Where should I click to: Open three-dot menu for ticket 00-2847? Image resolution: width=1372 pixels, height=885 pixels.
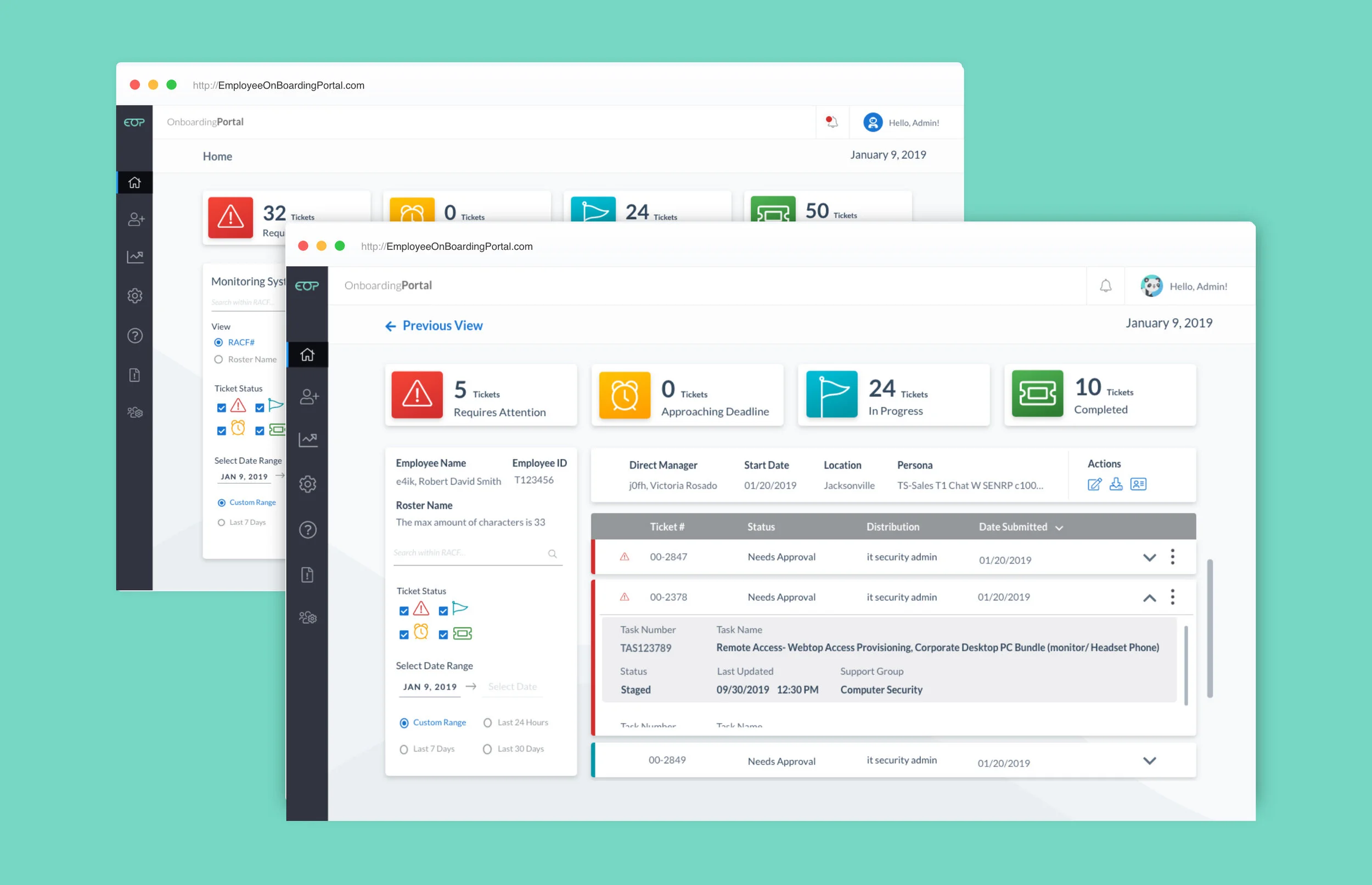coord(1172,557)
